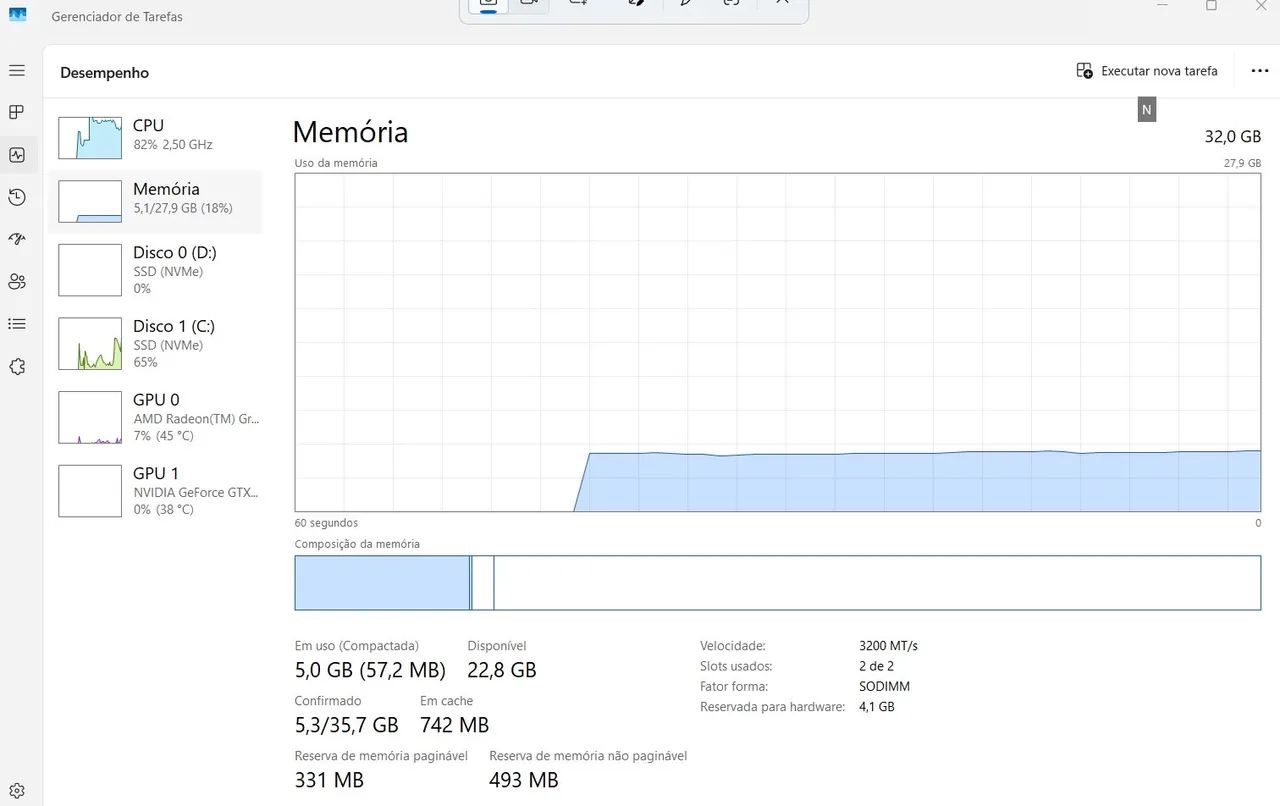Open the three-dot more options menu

[x=1259, y=71]
